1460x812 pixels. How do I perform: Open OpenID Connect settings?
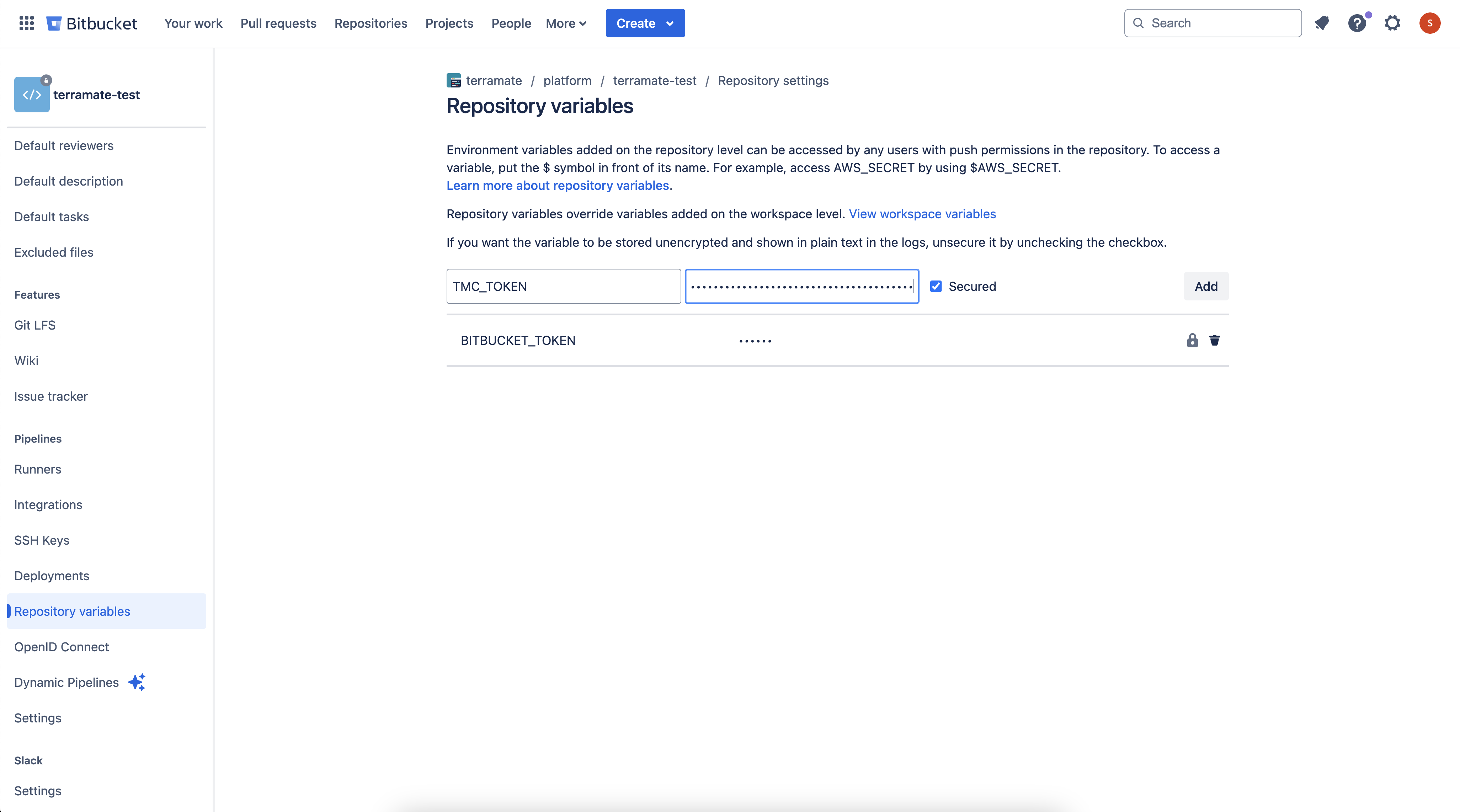62,647
